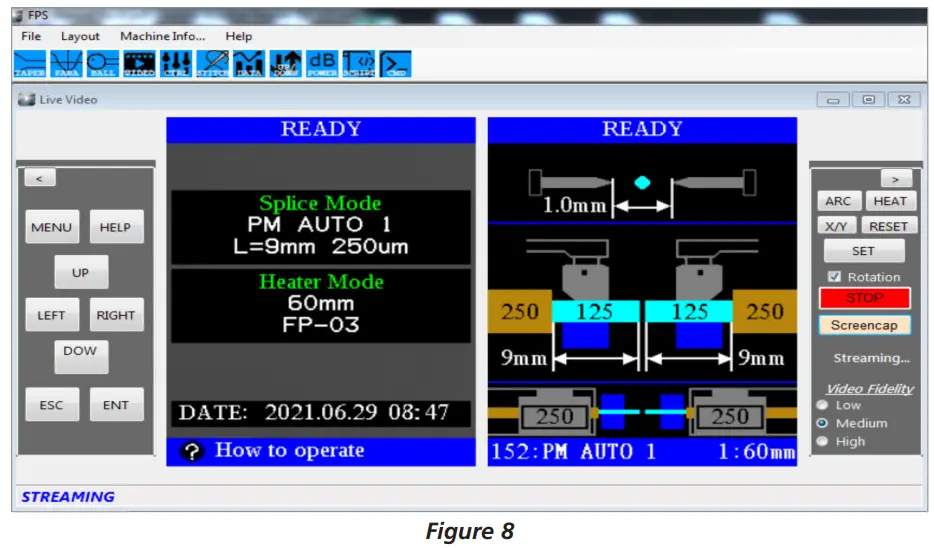Select High video fidelity

[823, 441]
